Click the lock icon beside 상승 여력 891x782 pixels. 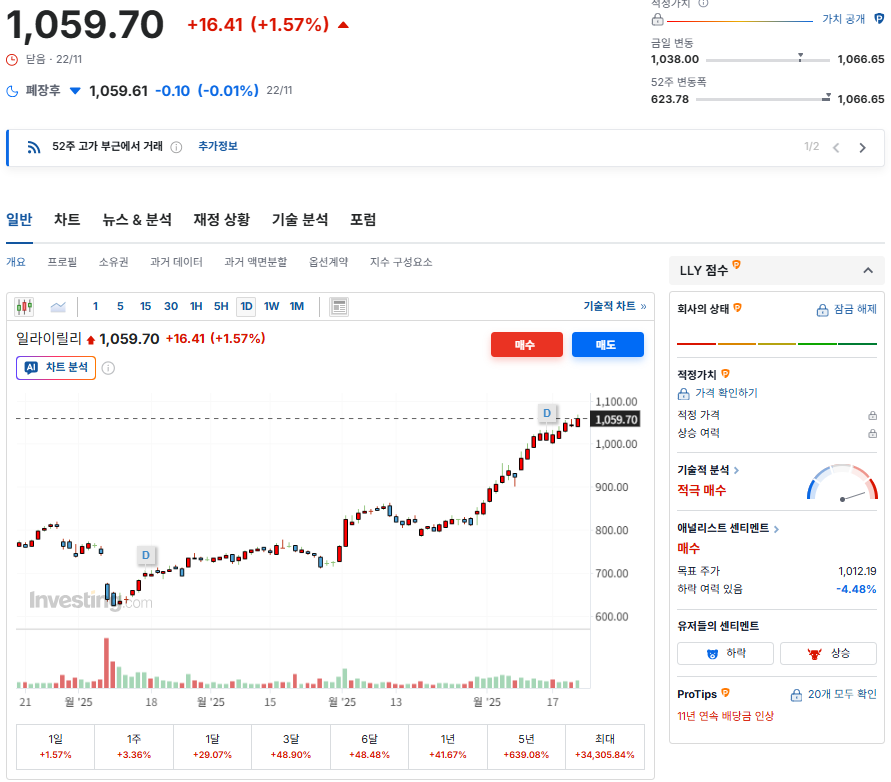[872, 434]
